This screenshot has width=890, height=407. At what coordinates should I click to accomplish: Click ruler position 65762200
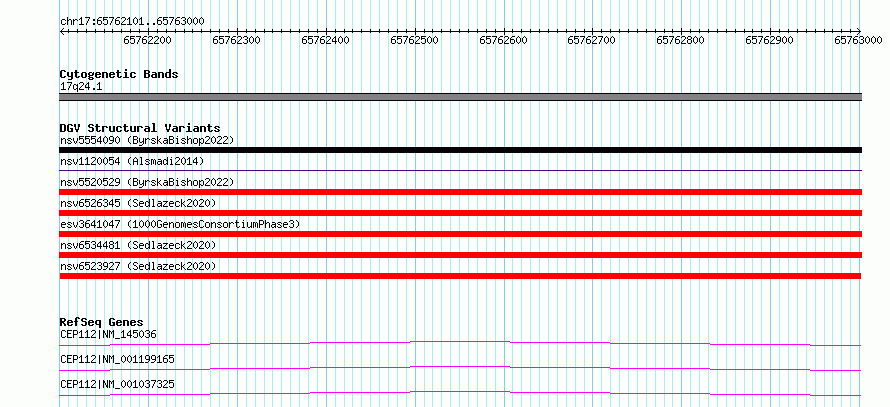(147, 40)
